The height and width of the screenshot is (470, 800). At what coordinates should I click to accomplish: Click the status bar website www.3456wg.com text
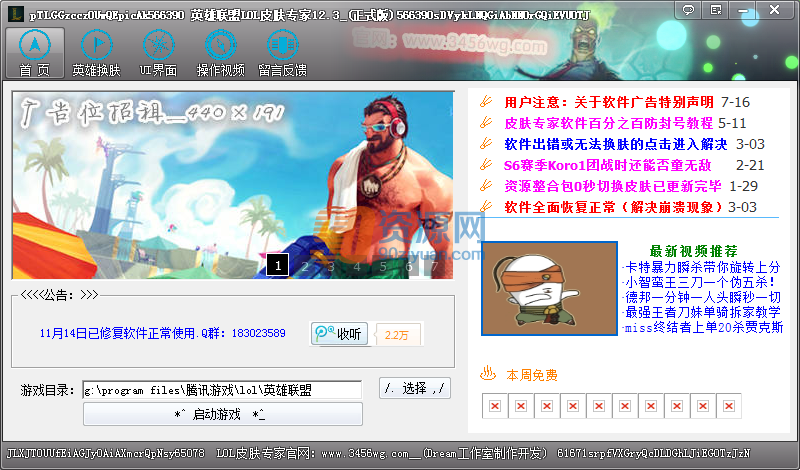pos(365,453)
